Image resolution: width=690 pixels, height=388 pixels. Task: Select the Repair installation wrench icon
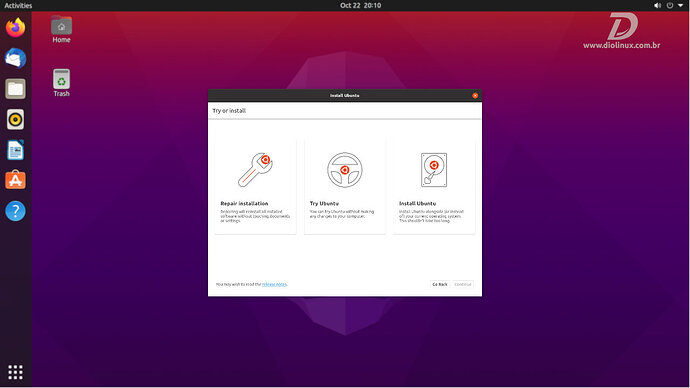coord(255,170)
